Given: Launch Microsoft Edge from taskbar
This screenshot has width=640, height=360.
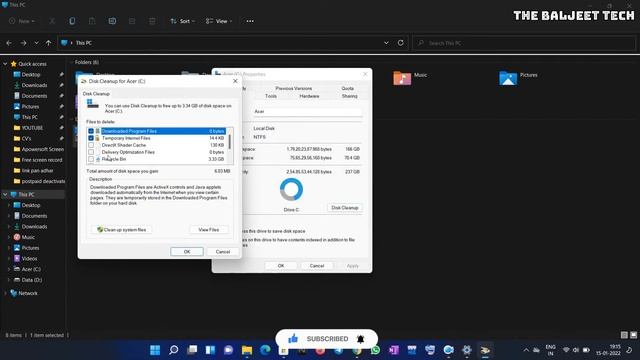Looking at the screenshot, I should (265, 350).
